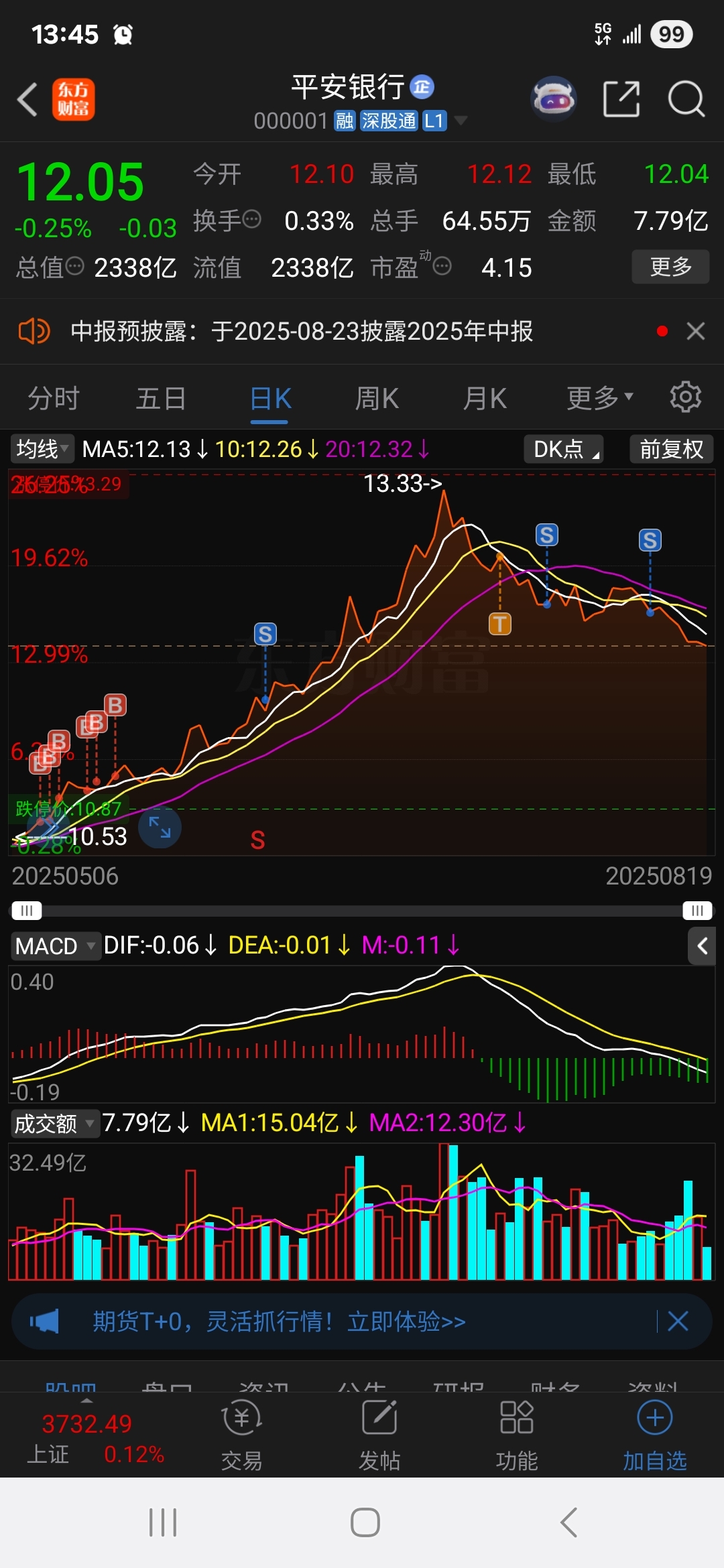The width and height of the screenshot is (724, 1568).
Task: Open the 交易 trade icon
Action: pyautogui.click(x=241, y=1435)
